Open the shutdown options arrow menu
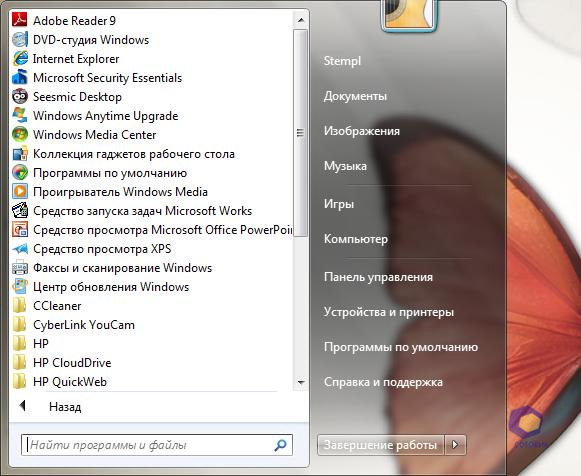 (455, 445)
